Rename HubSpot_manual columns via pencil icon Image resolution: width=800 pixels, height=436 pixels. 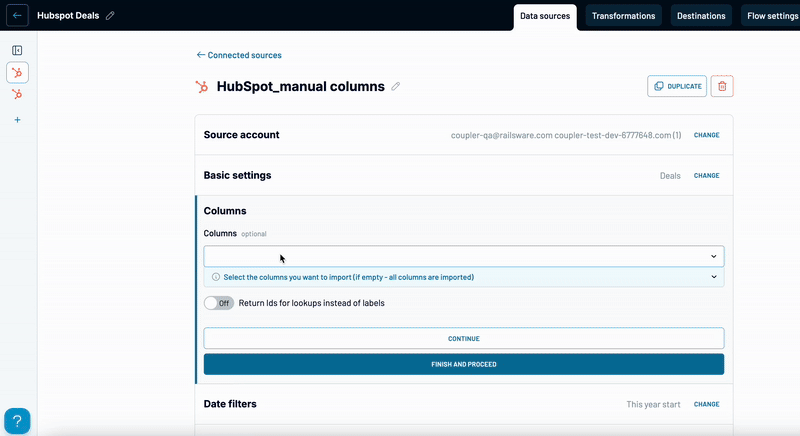[x=395, y=87]
